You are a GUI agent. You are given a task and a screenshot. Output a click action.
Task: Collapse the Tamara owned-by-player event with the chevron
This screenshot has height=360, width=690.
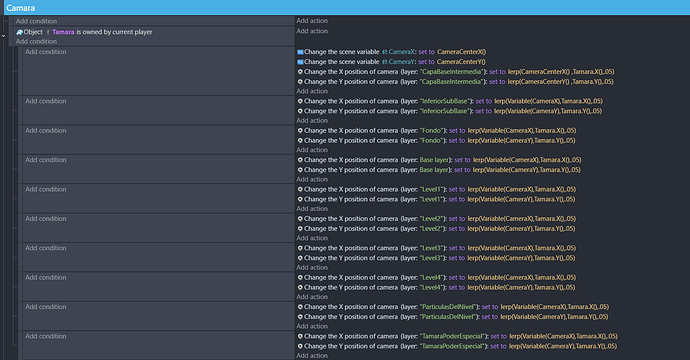point(4,36)
